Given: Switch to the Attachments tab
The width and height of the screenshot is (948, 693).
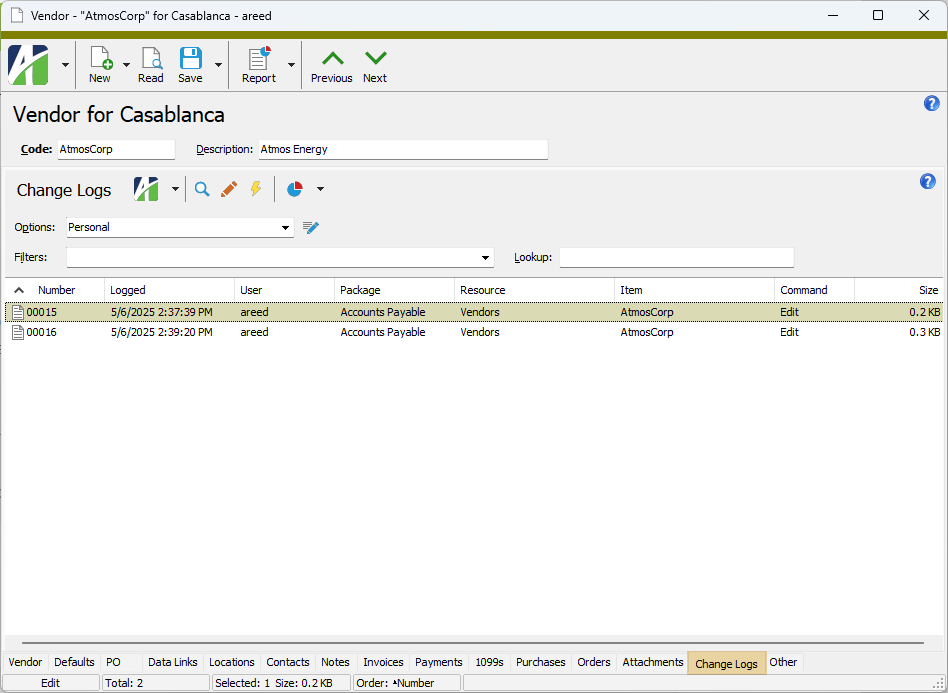Looking at the screenshot, I should click(653, 662).
